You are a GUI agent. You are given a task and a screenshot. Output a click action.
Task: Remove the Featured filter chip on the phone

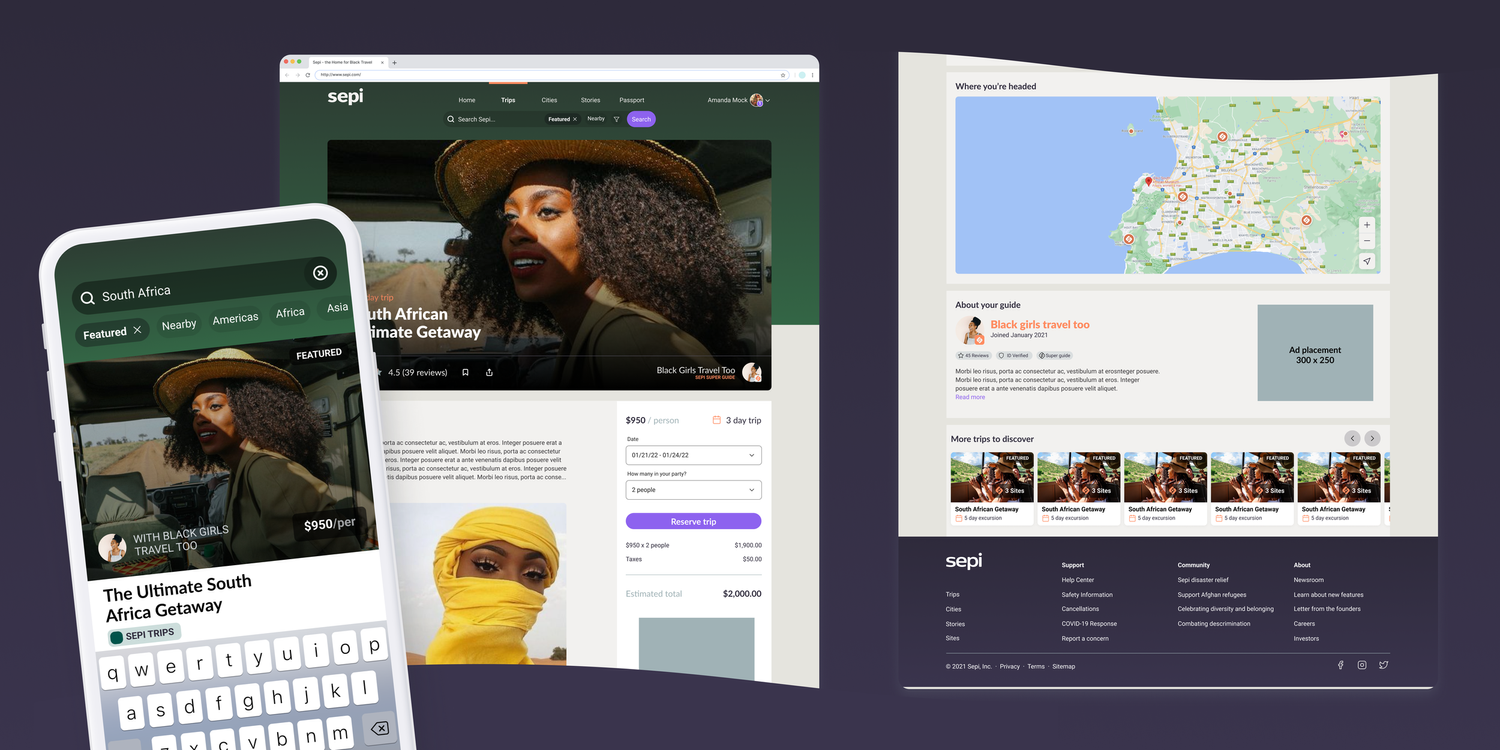click(137, 330)
